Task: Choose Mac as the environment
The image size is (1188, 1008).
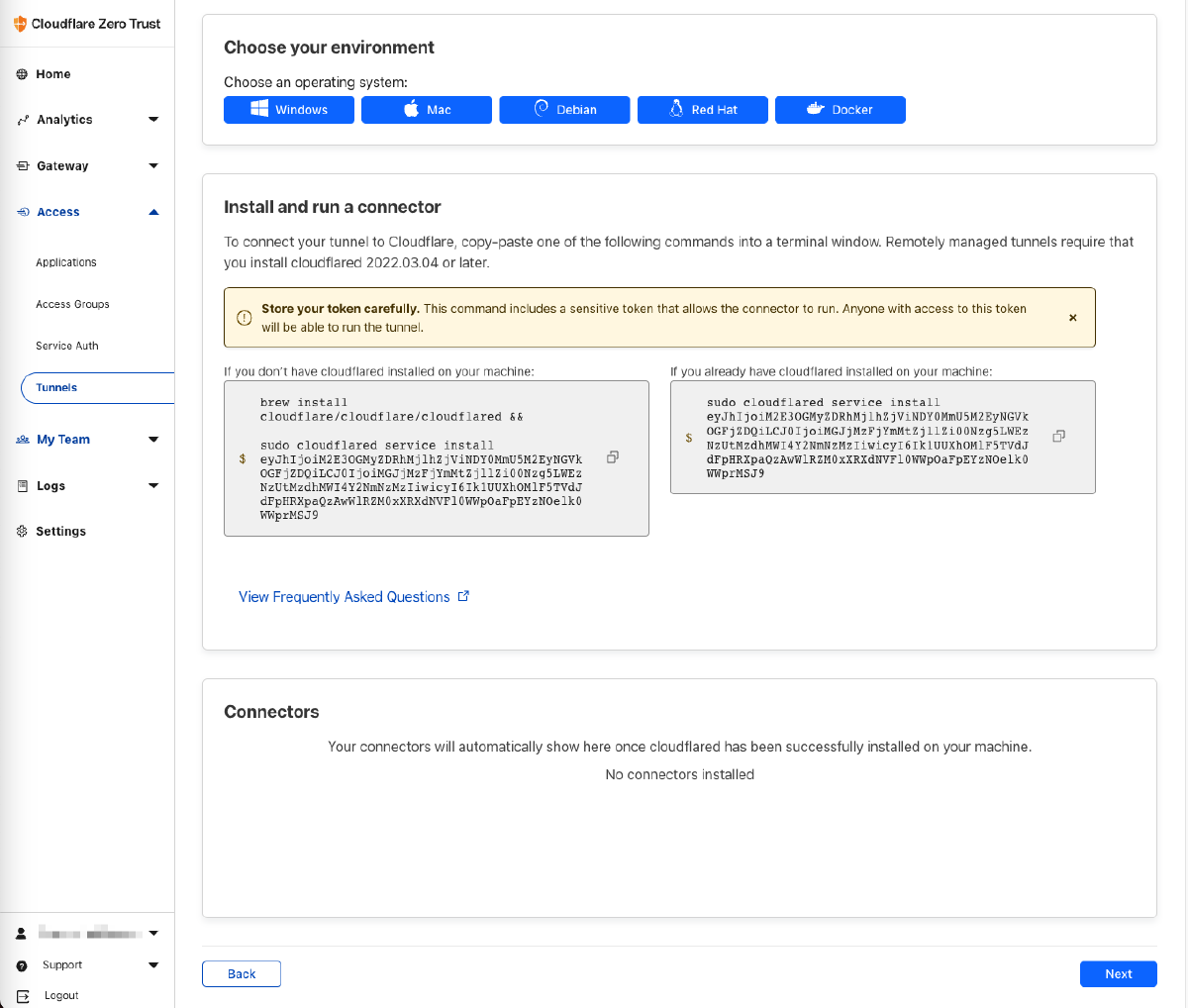Action: 426,110
